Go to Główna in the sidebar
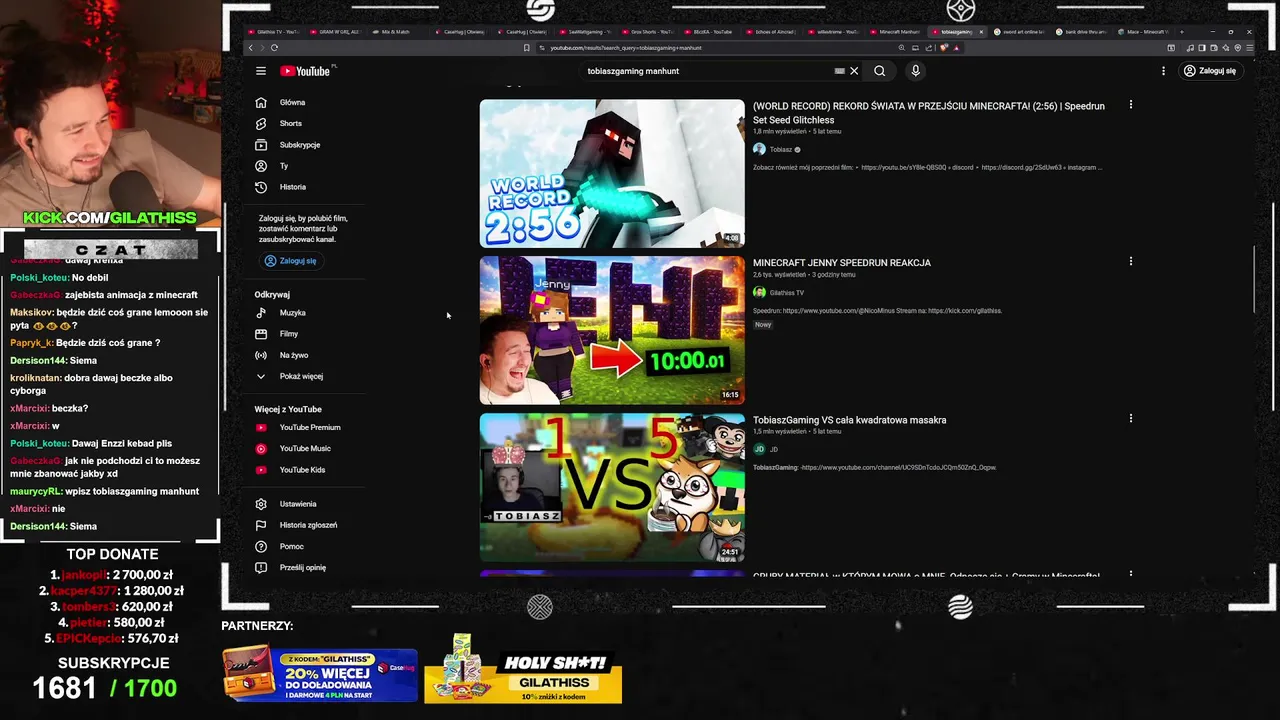This screenshot has width=1280, height=720. pos(292,102)
